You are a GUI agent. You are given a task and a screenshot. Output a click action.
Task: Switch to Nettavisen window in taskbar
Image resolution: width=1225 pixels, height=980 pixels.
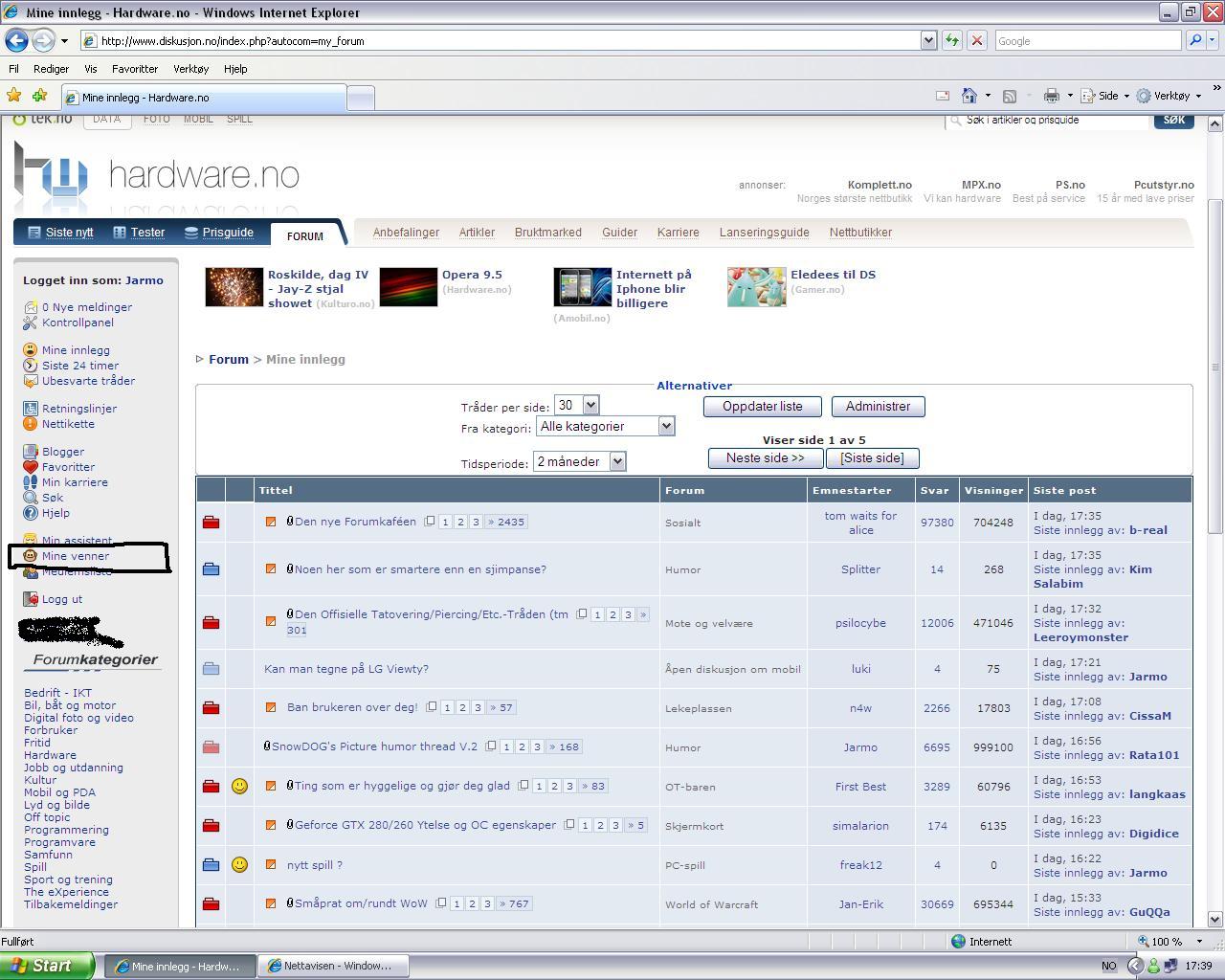coord(334,966)
